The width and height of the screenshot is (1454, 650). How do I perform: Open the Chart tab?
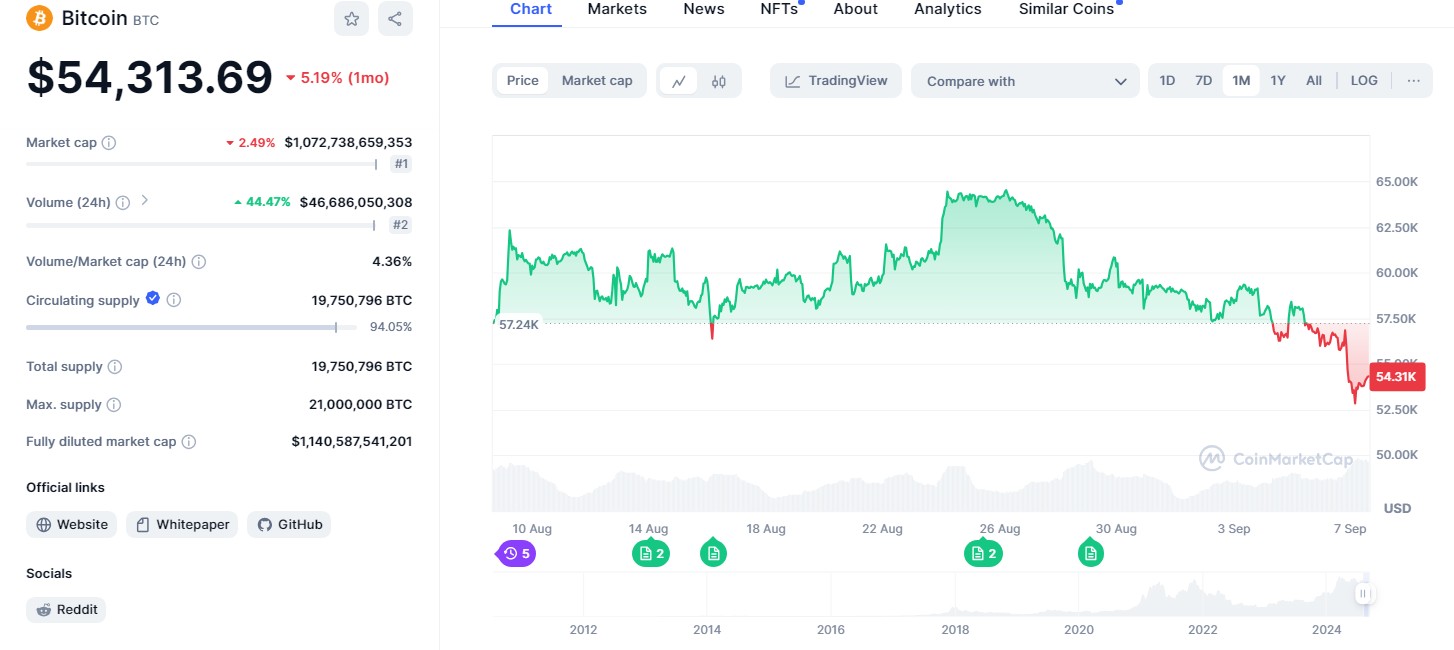(530, 10)
